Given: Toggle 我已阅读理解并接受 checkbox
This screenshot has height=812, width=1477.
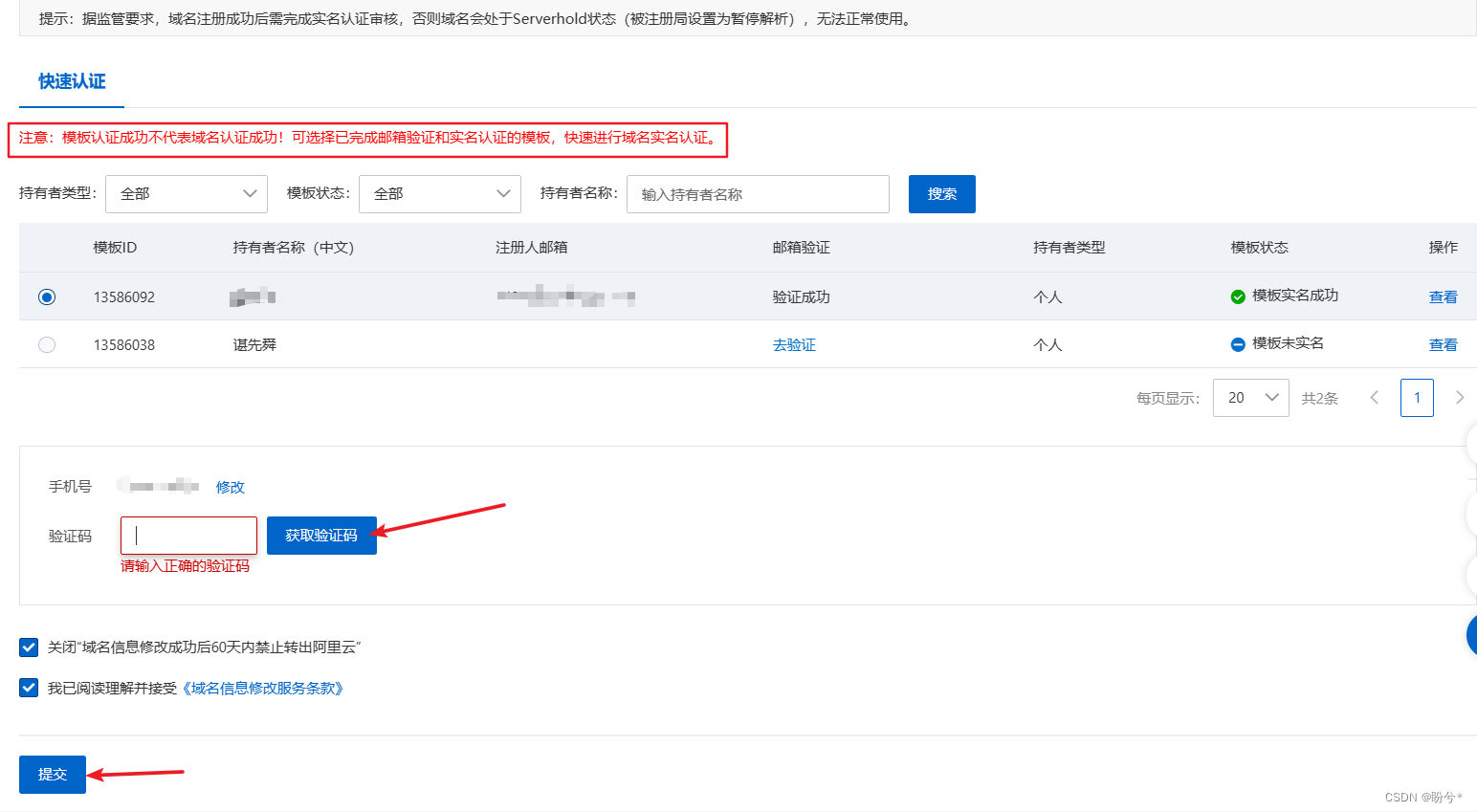Looking at the screenshot, I should point(29,688).
